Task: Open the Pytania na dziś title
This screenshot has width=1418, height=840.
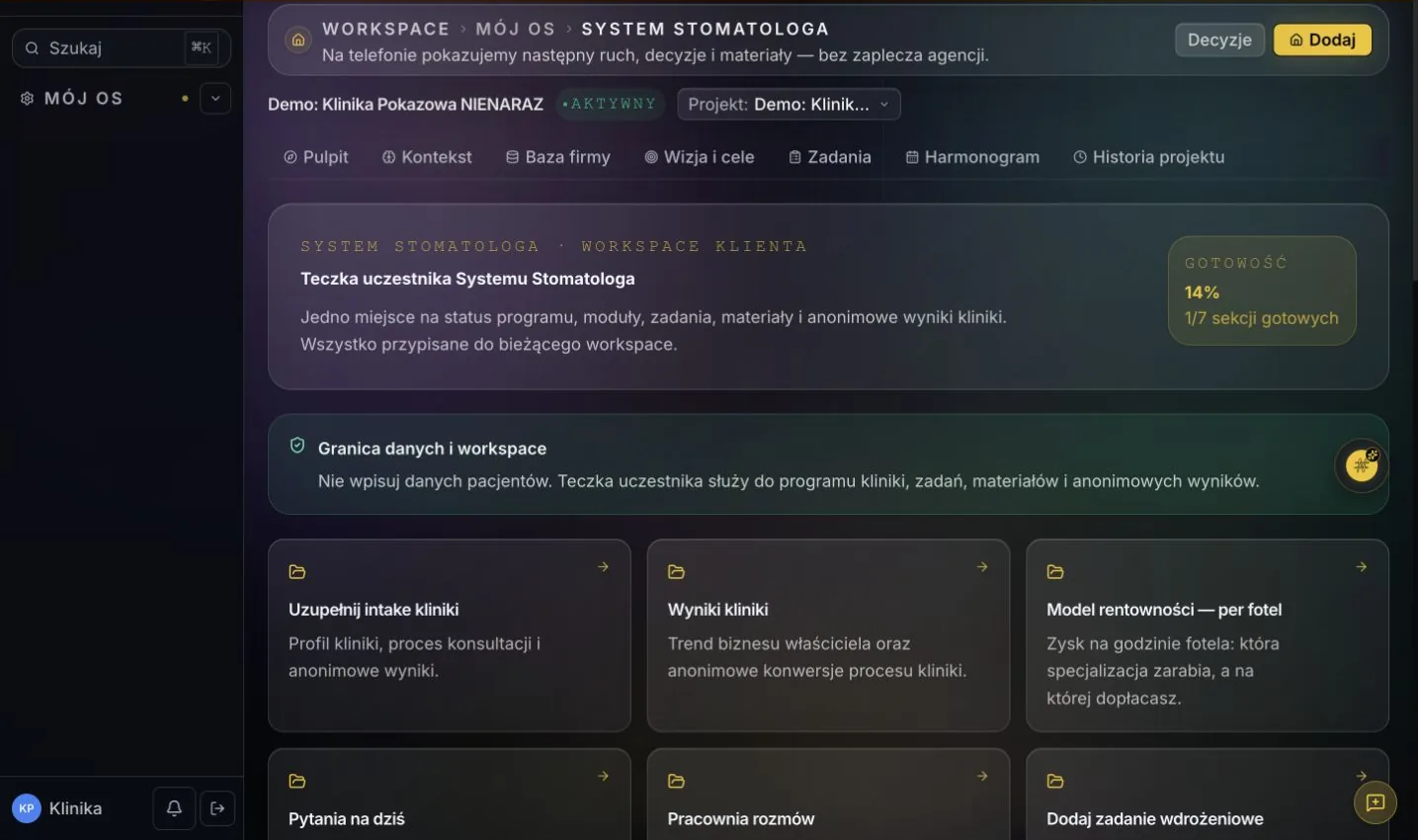Action: tap(347, 818)
